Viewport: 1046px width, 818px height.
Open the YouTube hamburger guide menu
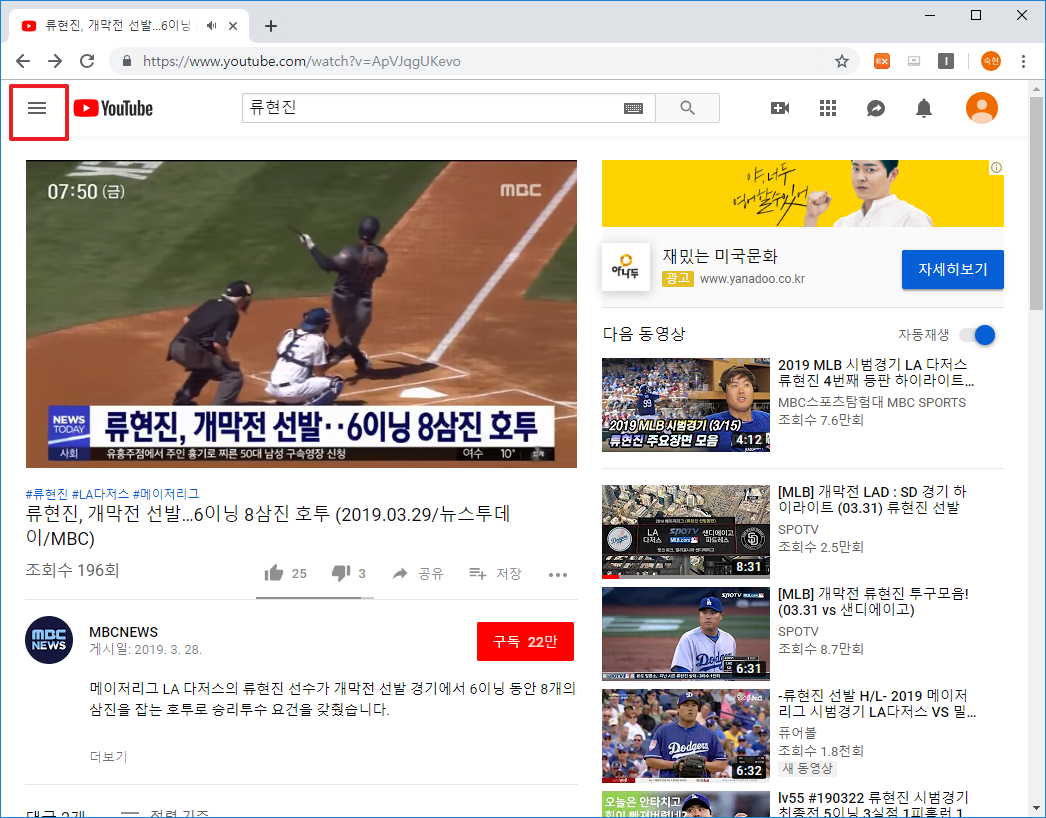pos(37,108)
